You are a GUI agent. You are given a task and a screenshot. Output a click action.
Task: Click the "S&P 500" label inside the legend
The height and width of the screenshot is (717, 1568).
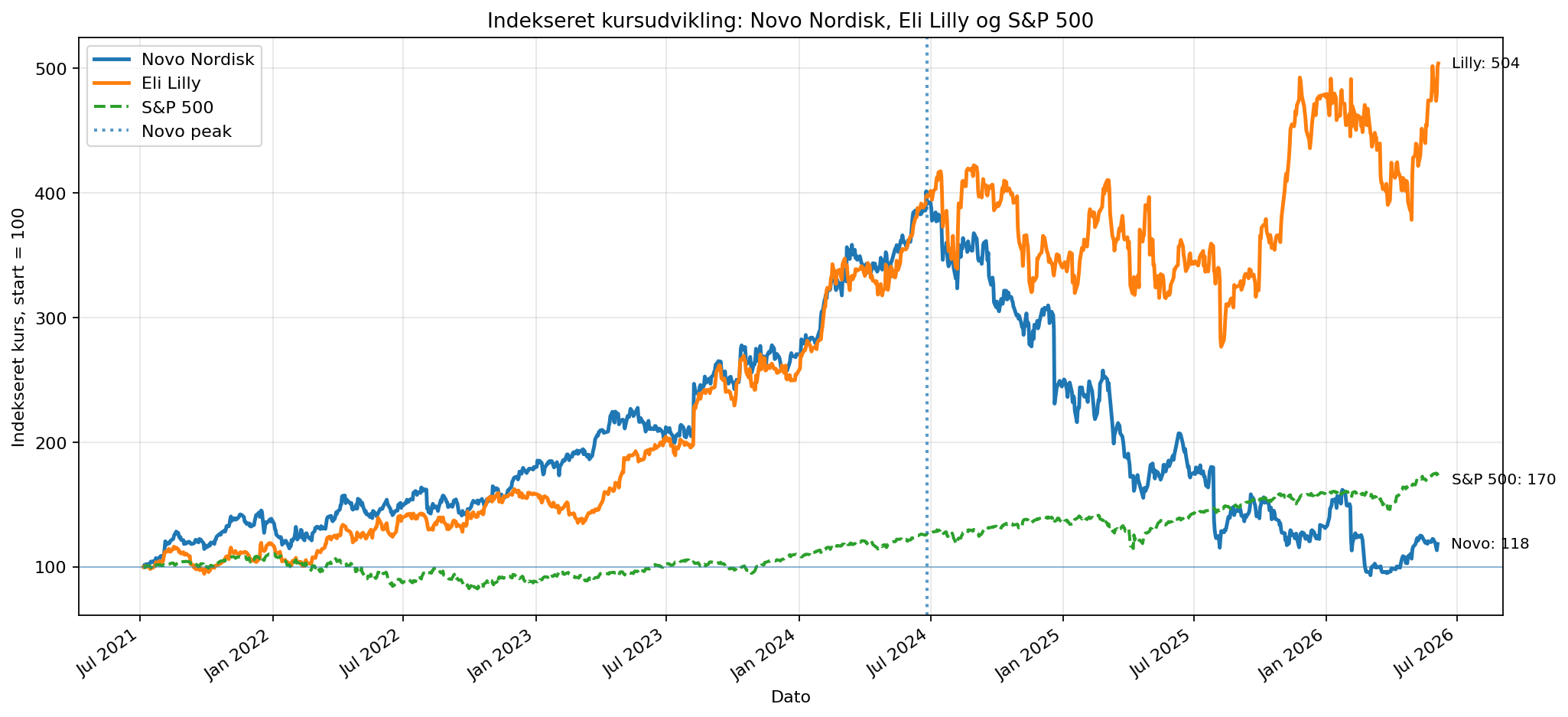click(x=177, y=107)
